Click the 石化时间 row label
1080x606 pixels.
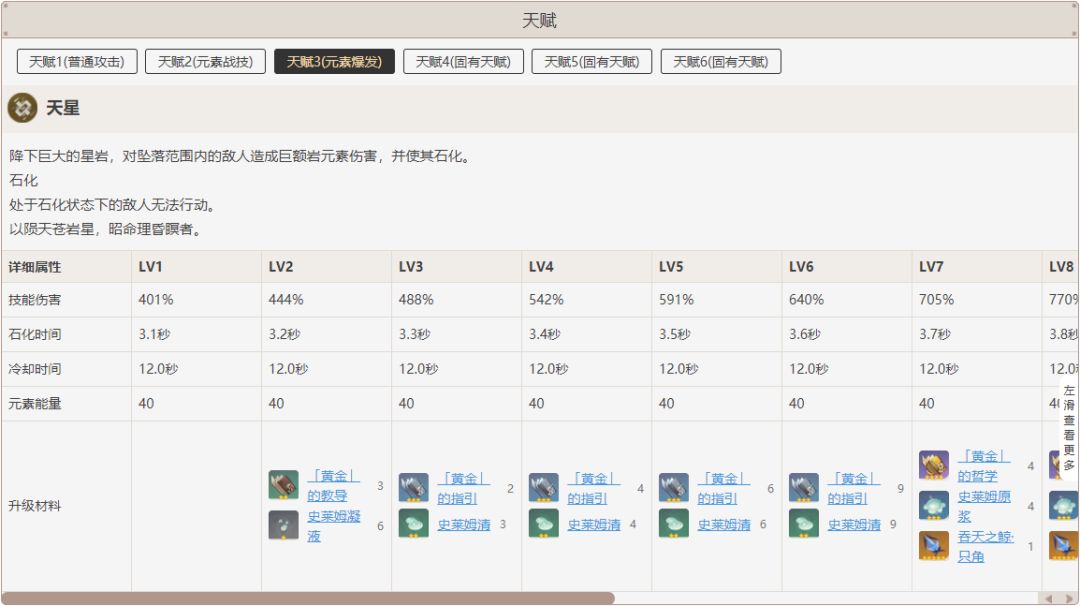[34, 334]
